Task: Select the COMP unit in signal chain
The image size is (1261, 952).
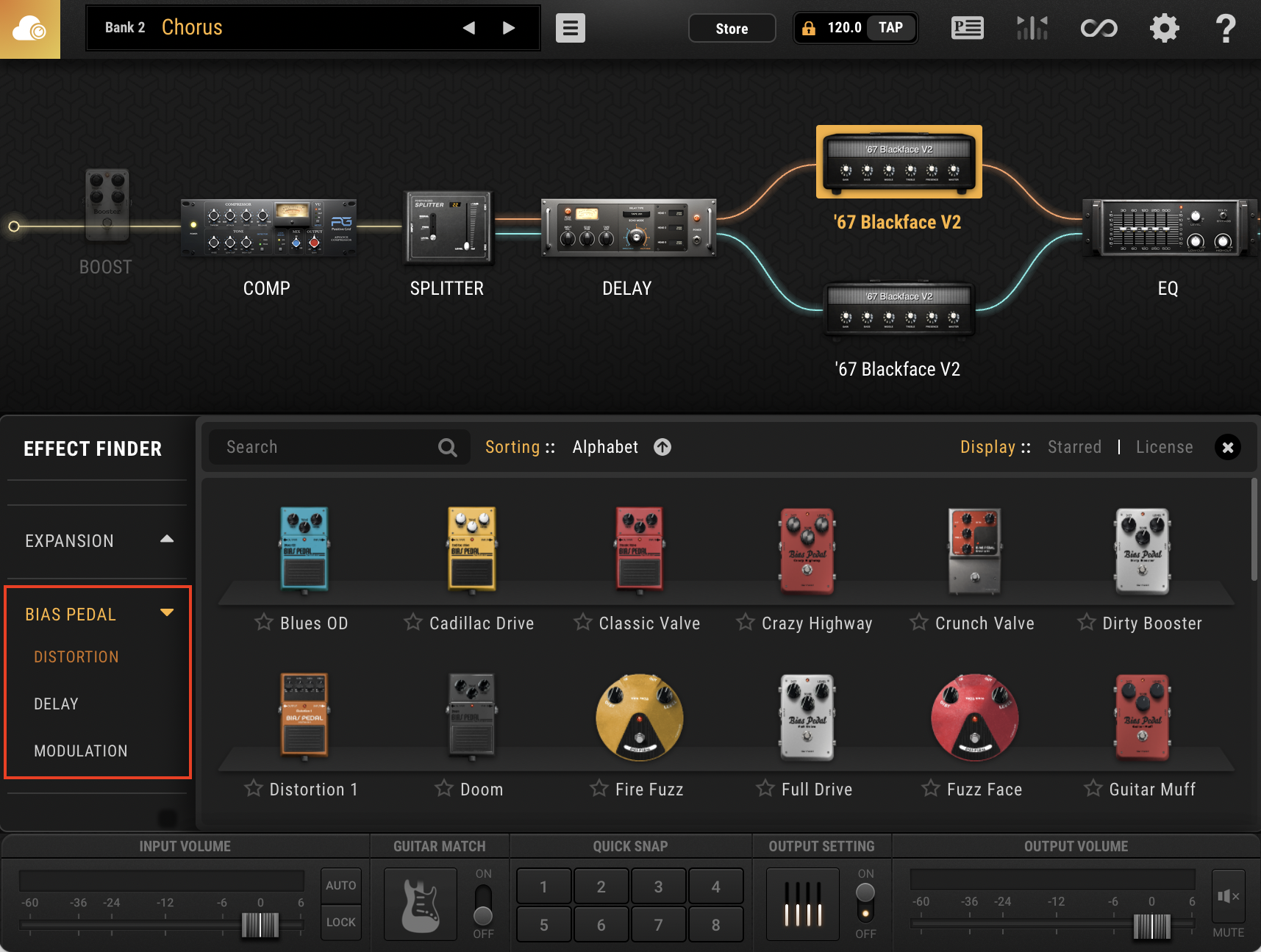Action: (x=269, y=228)
